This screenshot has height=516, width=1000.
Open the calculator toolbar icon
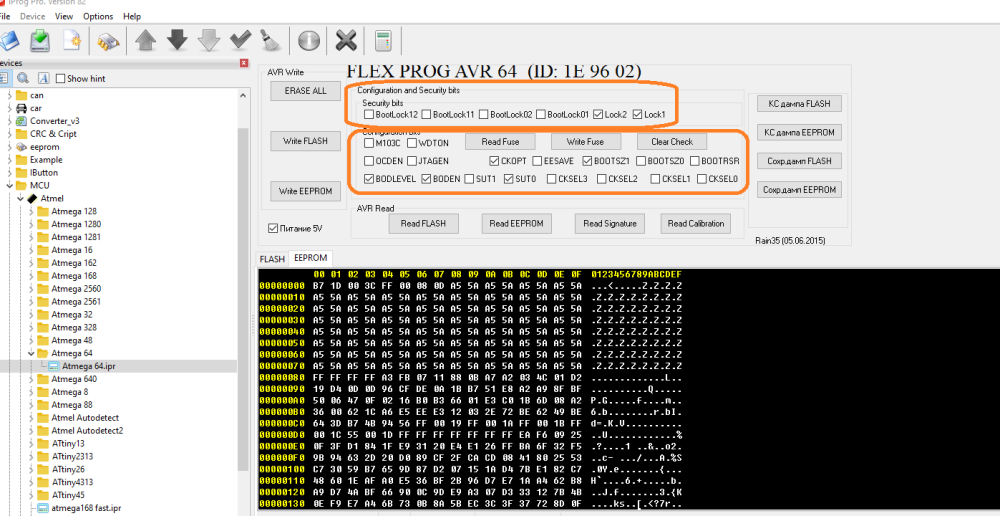tap(383, 41)
